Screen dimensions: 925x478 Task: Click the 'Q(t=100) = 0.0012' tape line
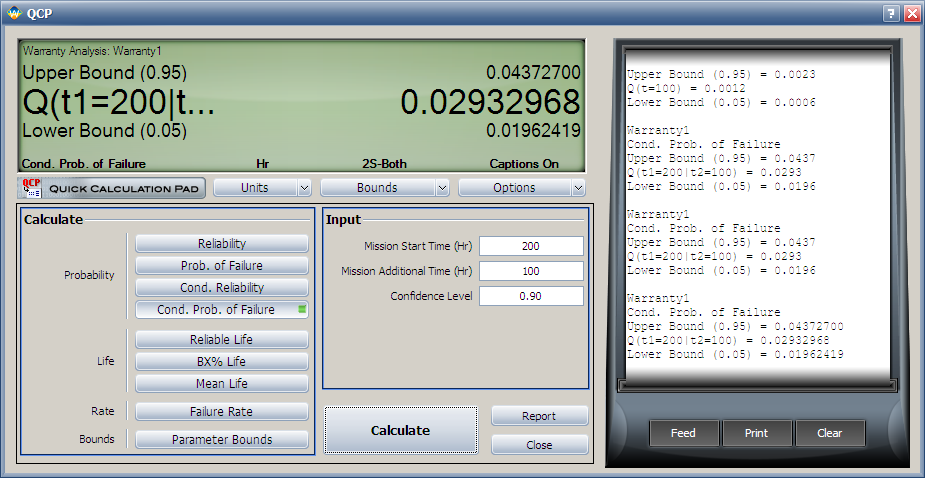click(686, 89)
